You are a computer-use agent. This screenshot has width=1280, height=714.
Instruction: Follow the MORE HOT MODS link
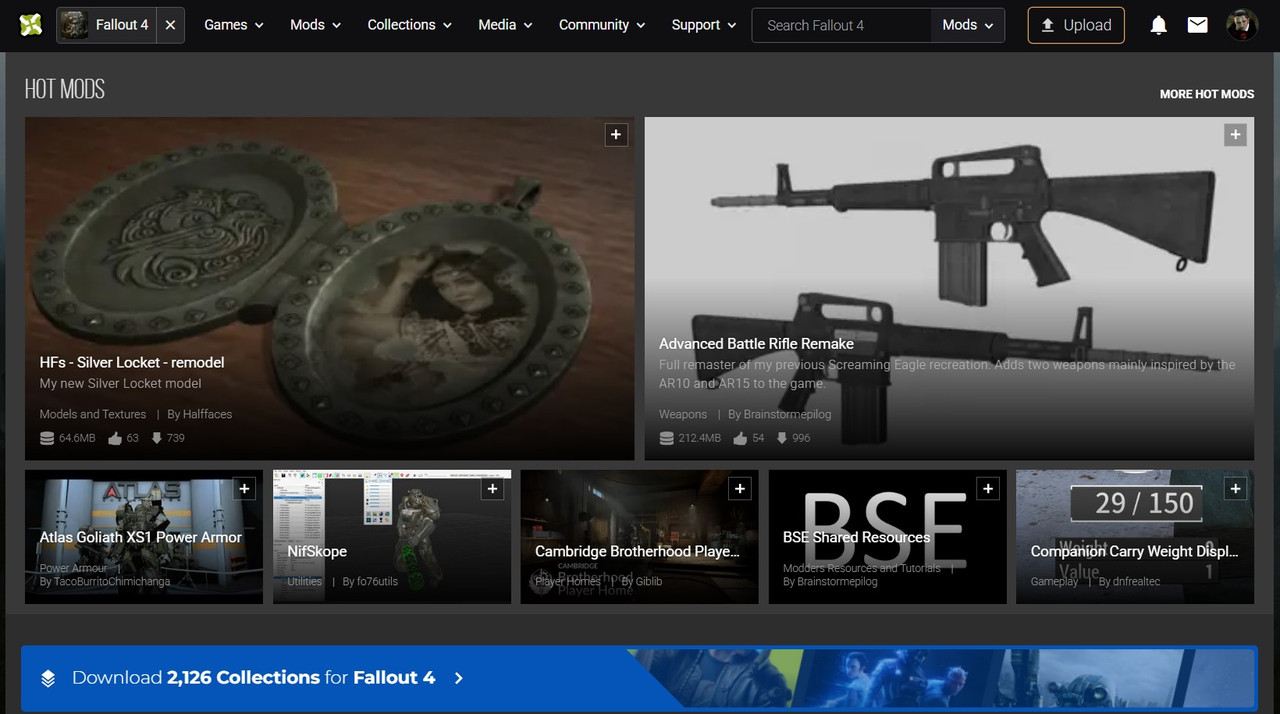[1207, 94]
